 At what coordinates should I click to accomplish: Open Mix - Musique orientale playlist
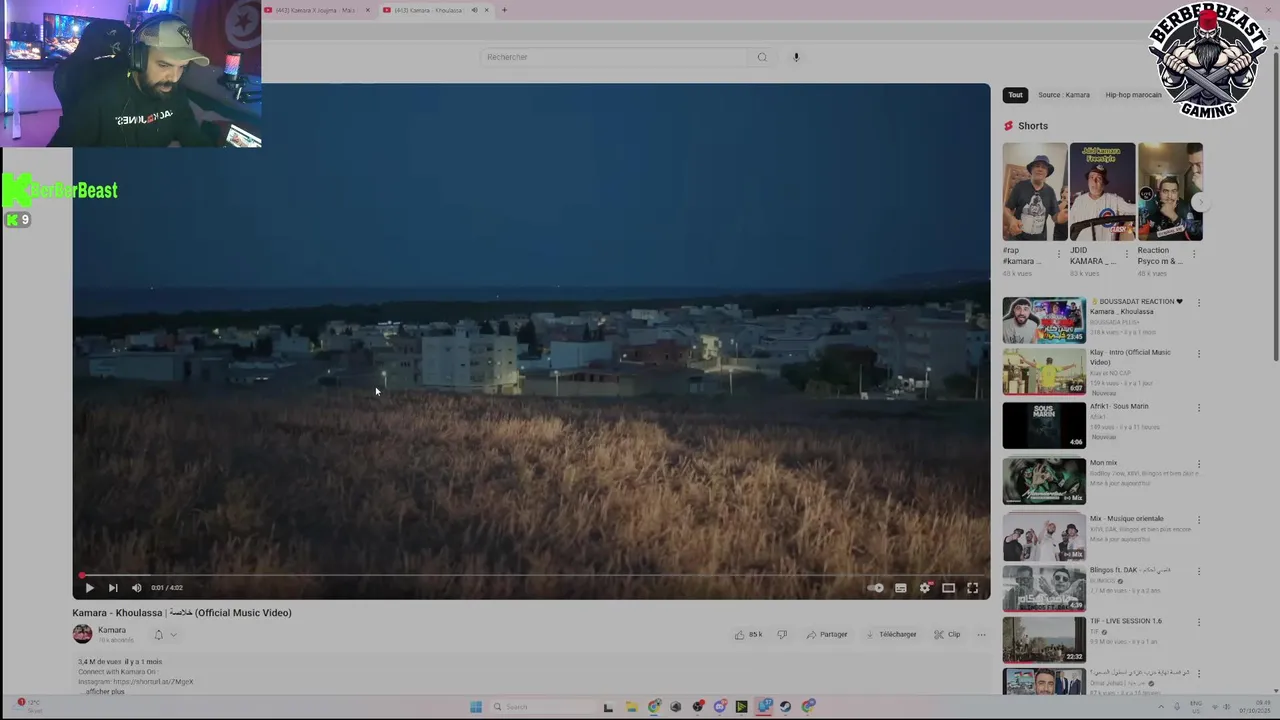coord(1044,537)
